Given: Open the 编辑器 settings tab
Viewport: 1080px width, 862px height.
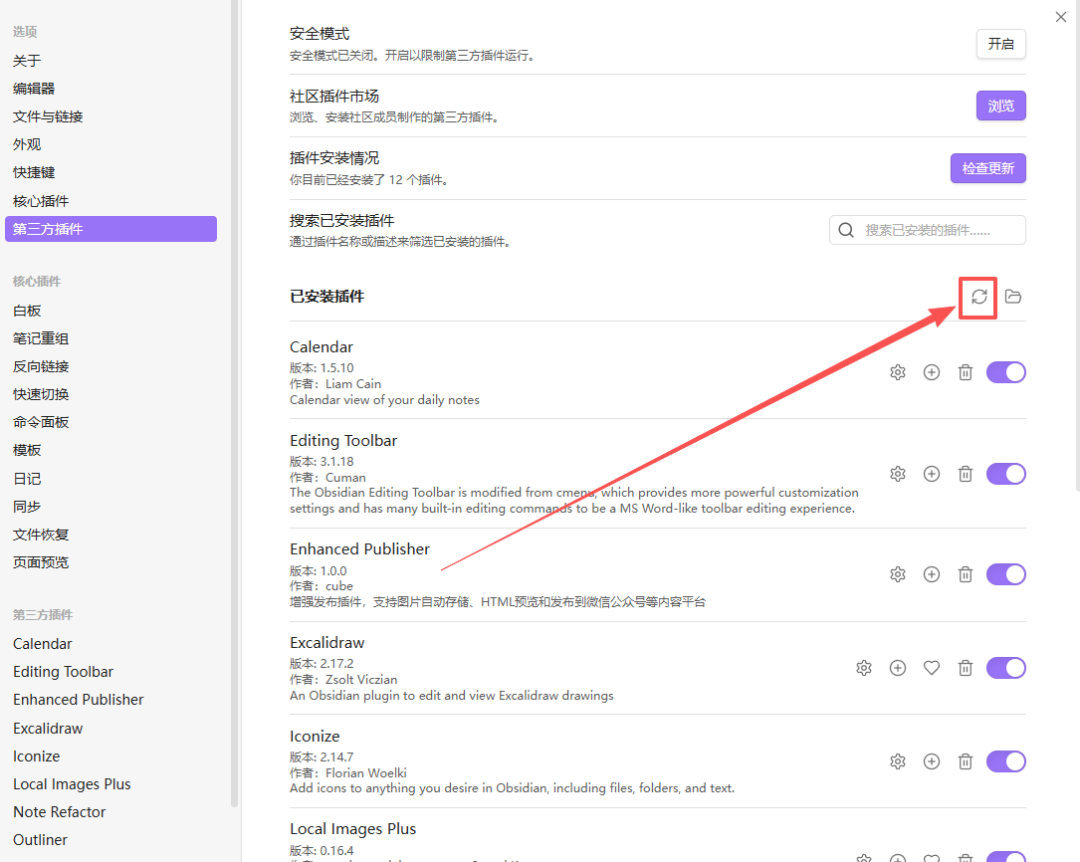Looking at the screenshot, I should tap(34, 89).
